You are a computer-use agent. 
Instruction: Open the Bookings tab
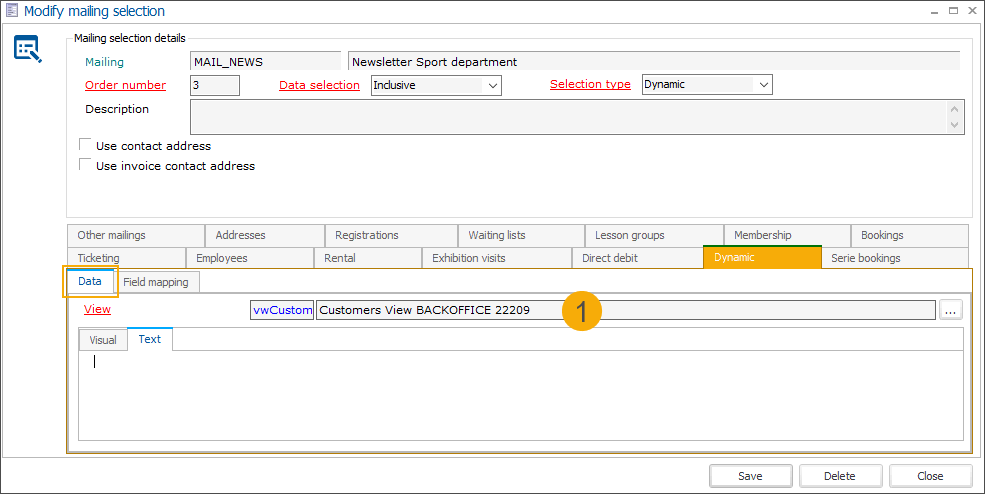coord(910,235)
